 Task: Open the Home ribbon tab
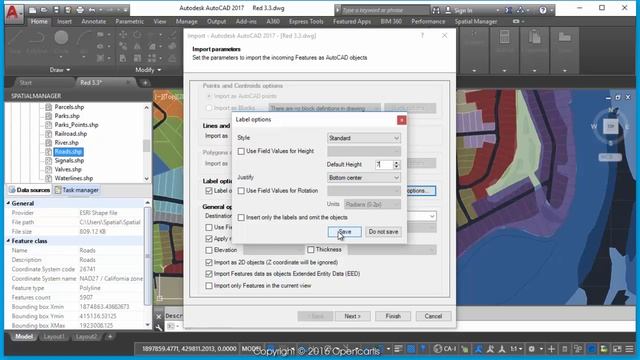click(39, 21)
